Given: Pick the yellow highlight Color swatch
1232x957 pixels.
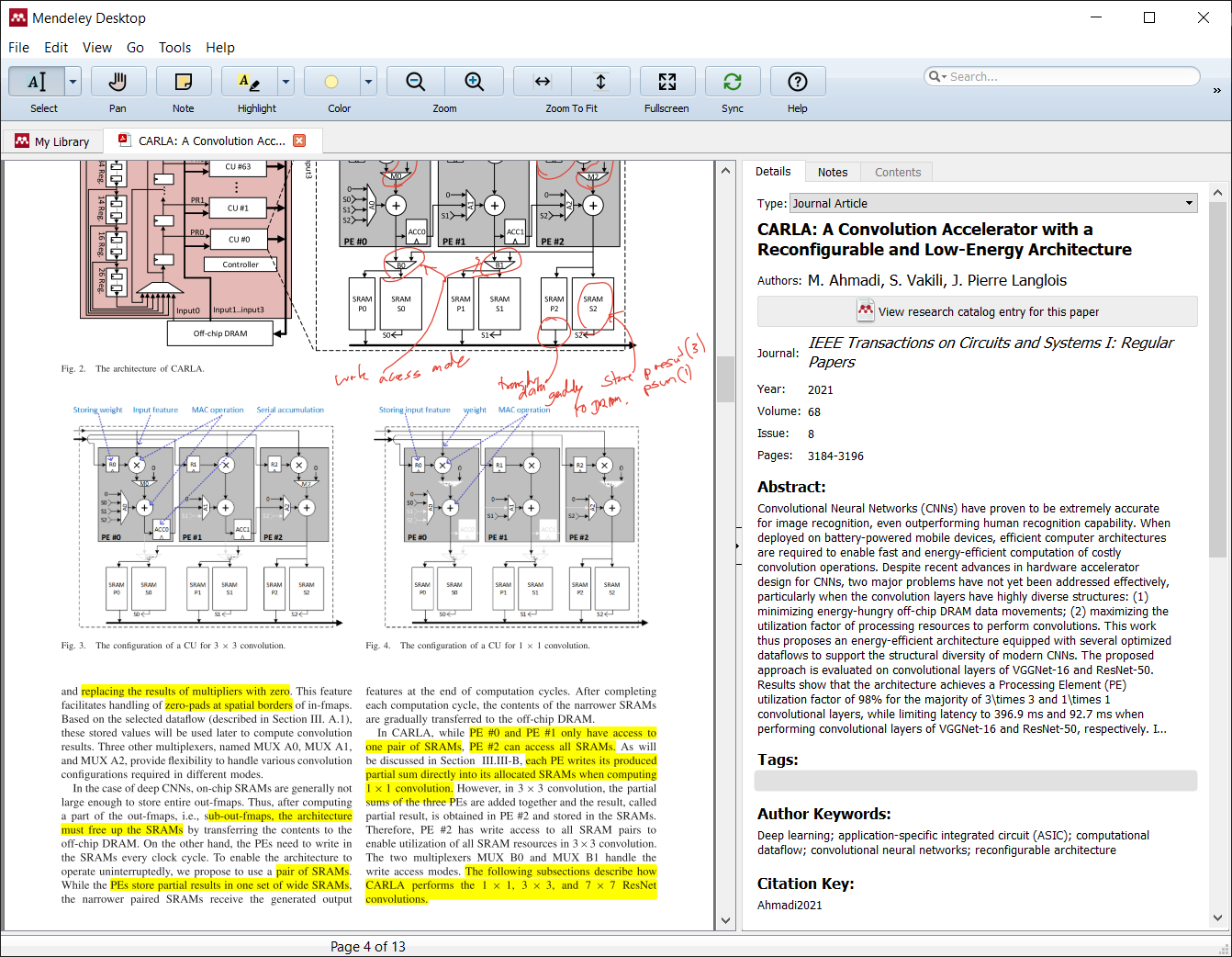Looking at the screenshot, I should point(331,82).
